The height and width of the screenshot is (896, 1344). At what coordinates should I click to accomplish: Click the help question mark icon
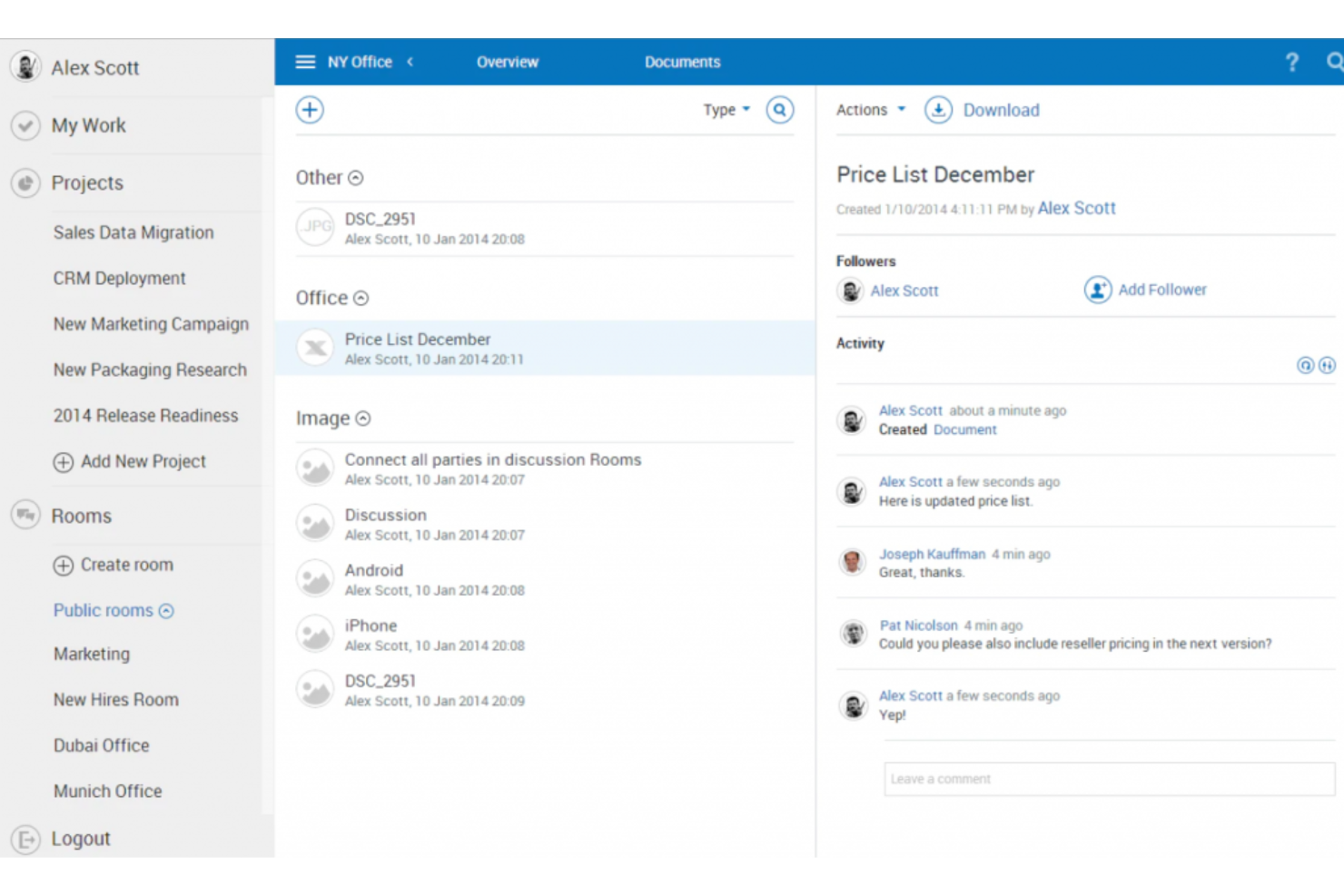pyautogui.click(x=1291, y=62)
